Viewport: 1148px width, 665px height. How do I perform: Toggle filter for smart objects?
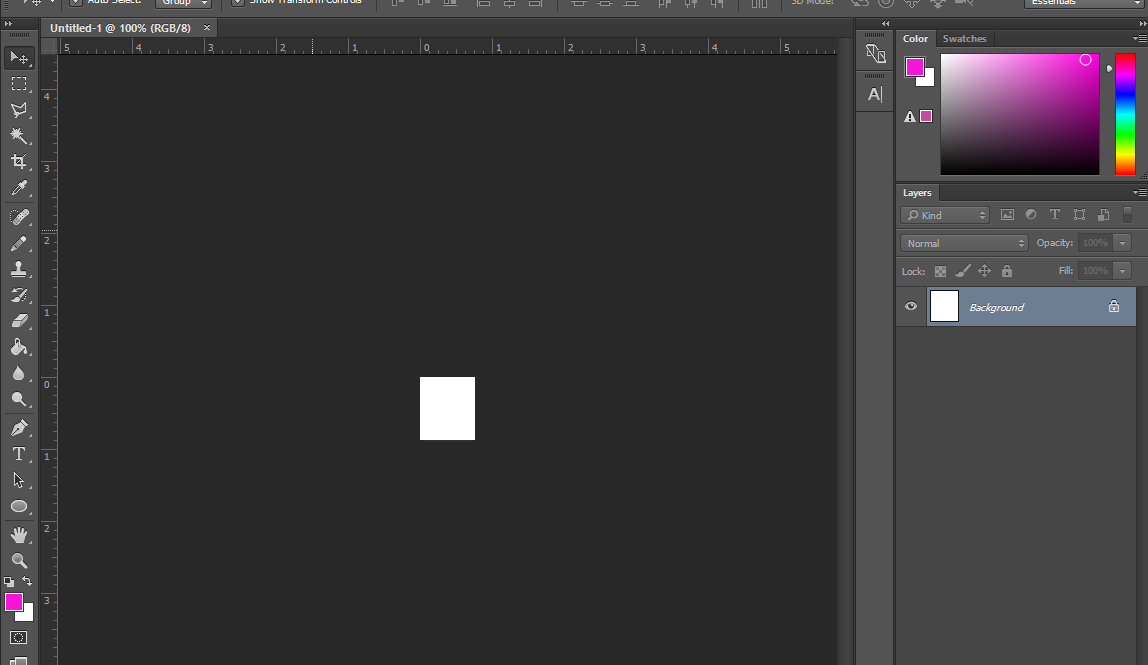[x=1103, y=215]
